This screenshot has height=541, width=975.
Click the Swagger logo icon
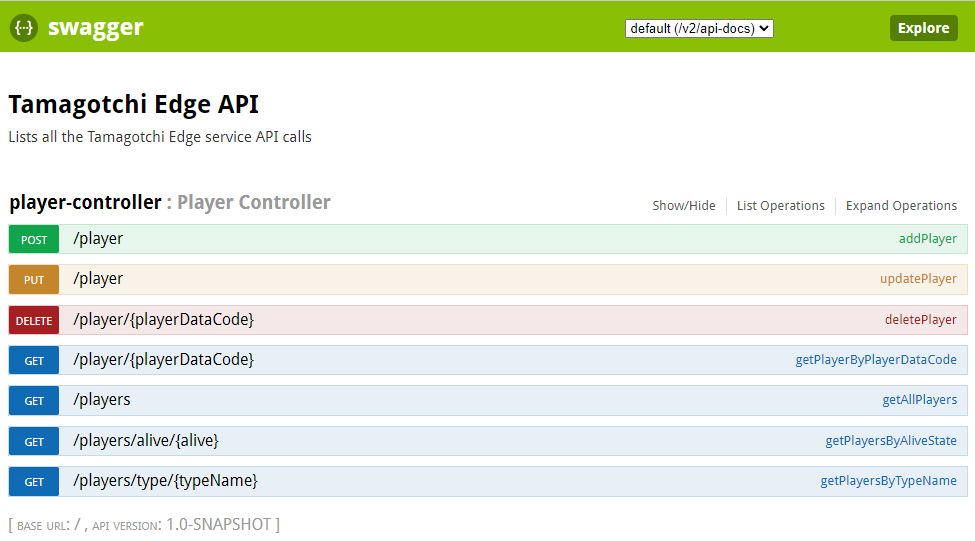(x=24, y=28)
